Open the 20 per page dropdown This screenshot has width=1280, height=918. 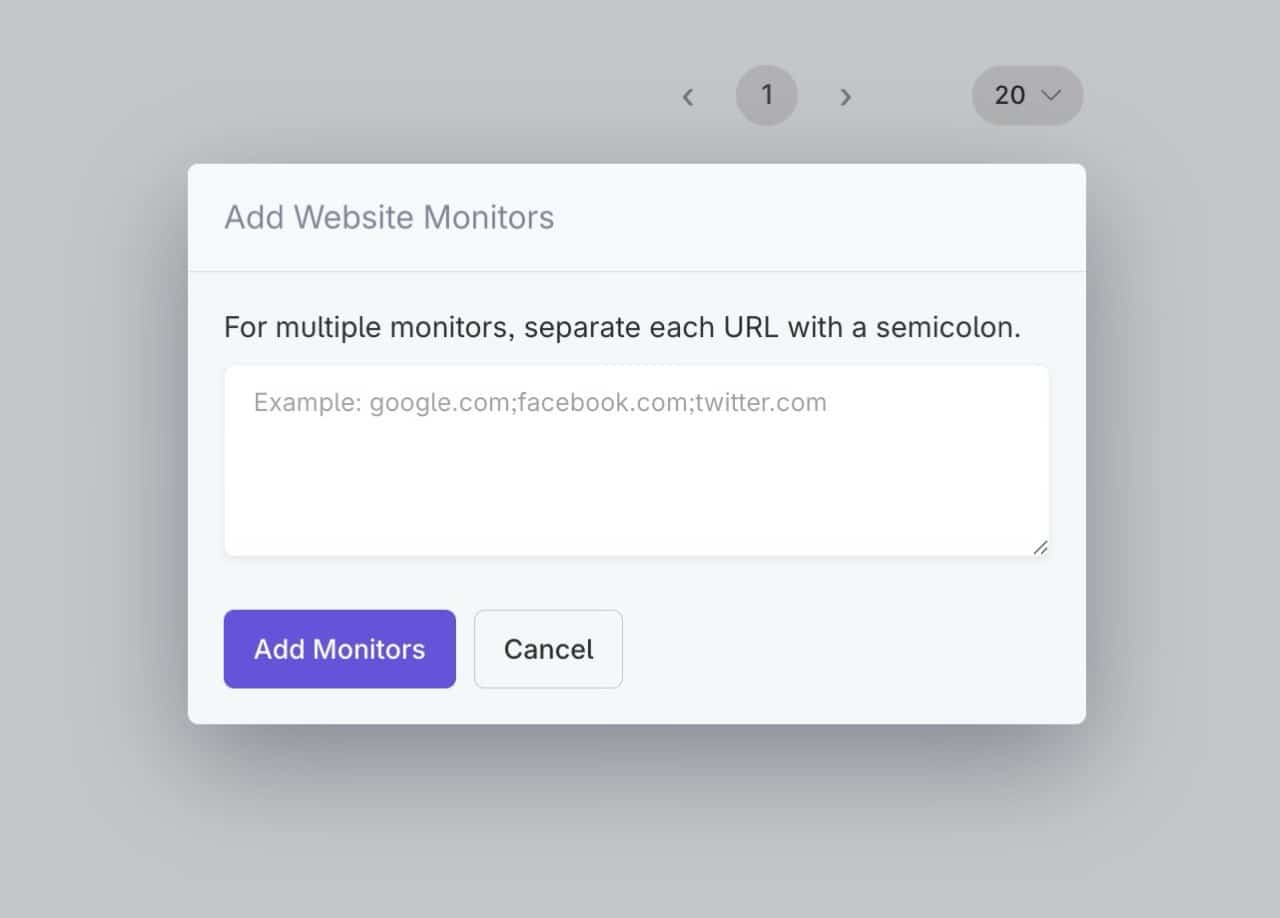coord(1027,95)
